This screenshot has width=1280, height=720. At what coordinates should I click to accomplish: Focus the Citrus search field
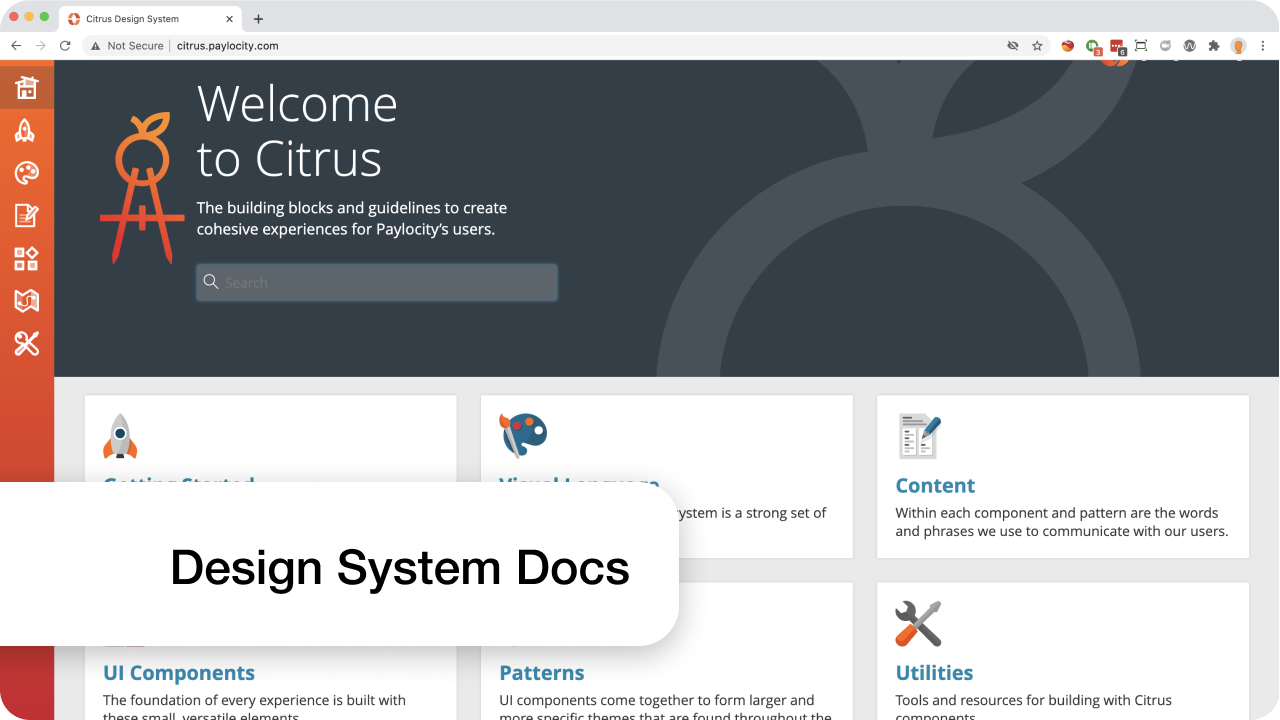pos(377,282)
